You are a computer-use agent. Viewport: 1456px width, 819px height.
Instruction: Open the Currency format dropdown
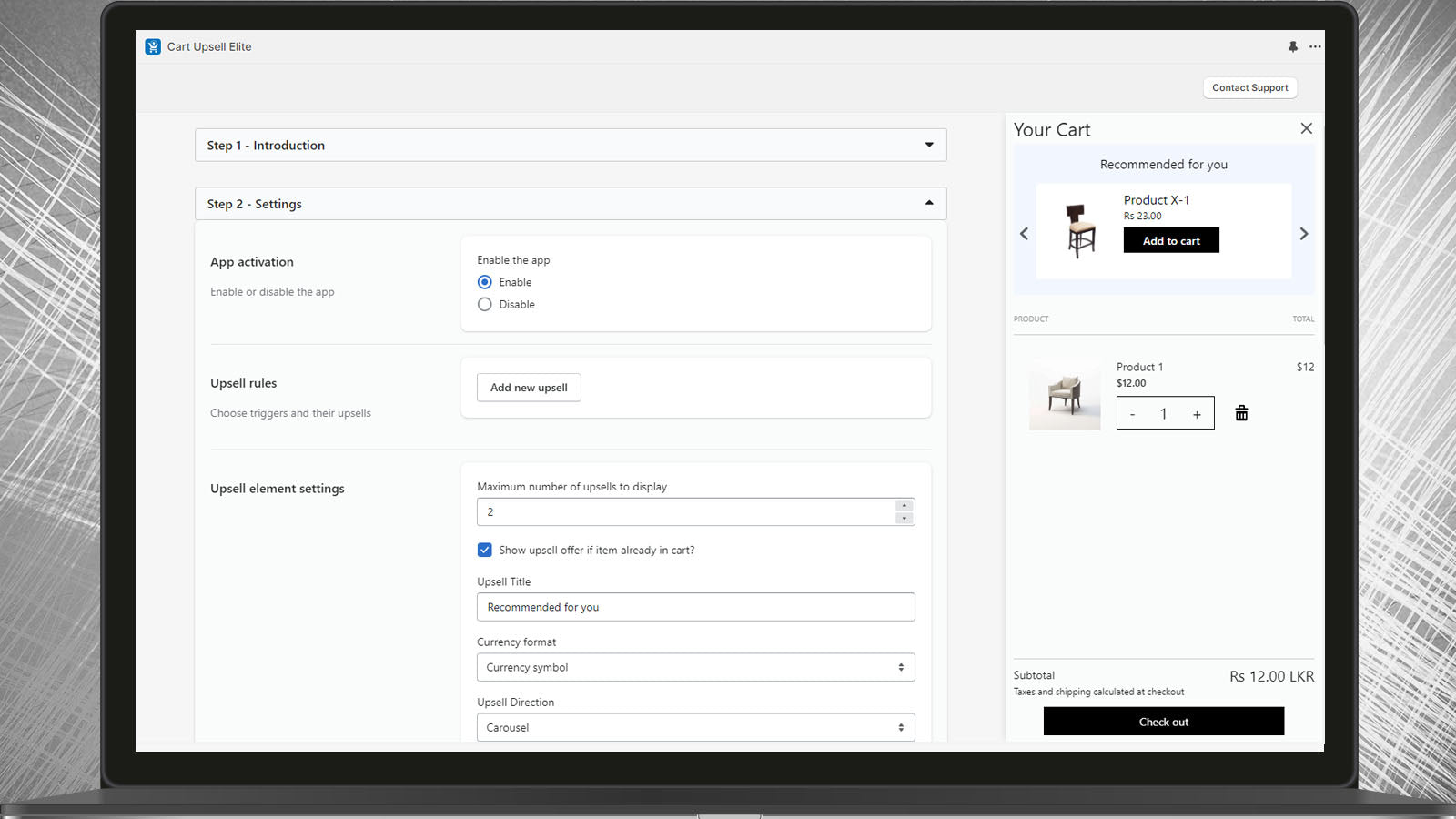[695, 667]
